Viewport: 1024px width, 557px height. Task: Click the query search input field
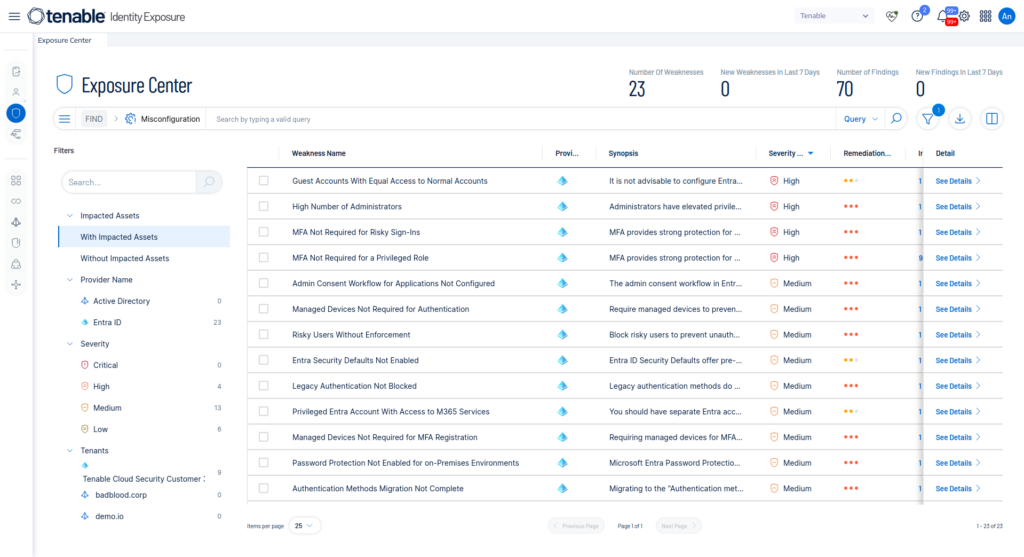[x=521, y=119]
